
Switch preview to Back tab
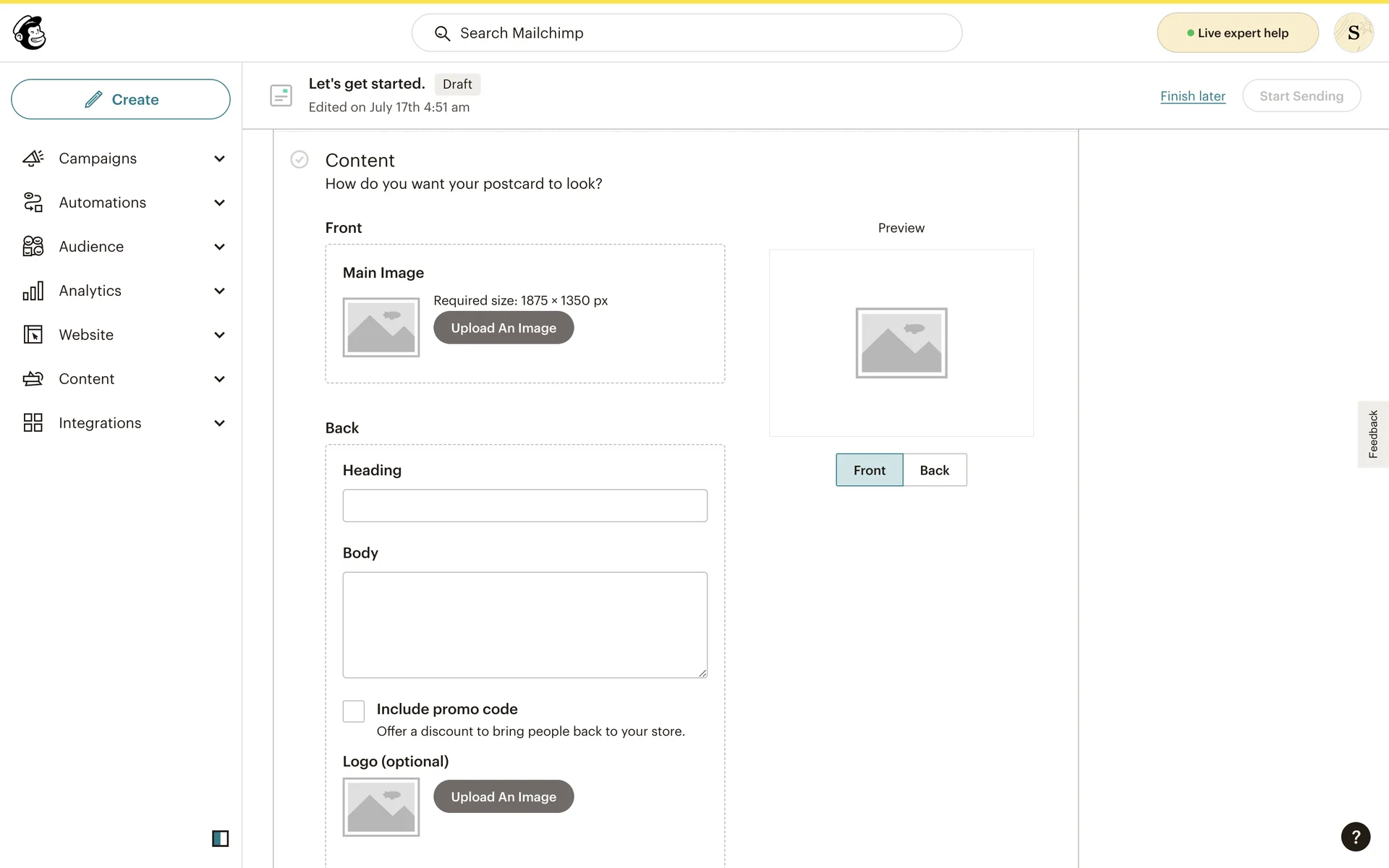click(934, 470)
